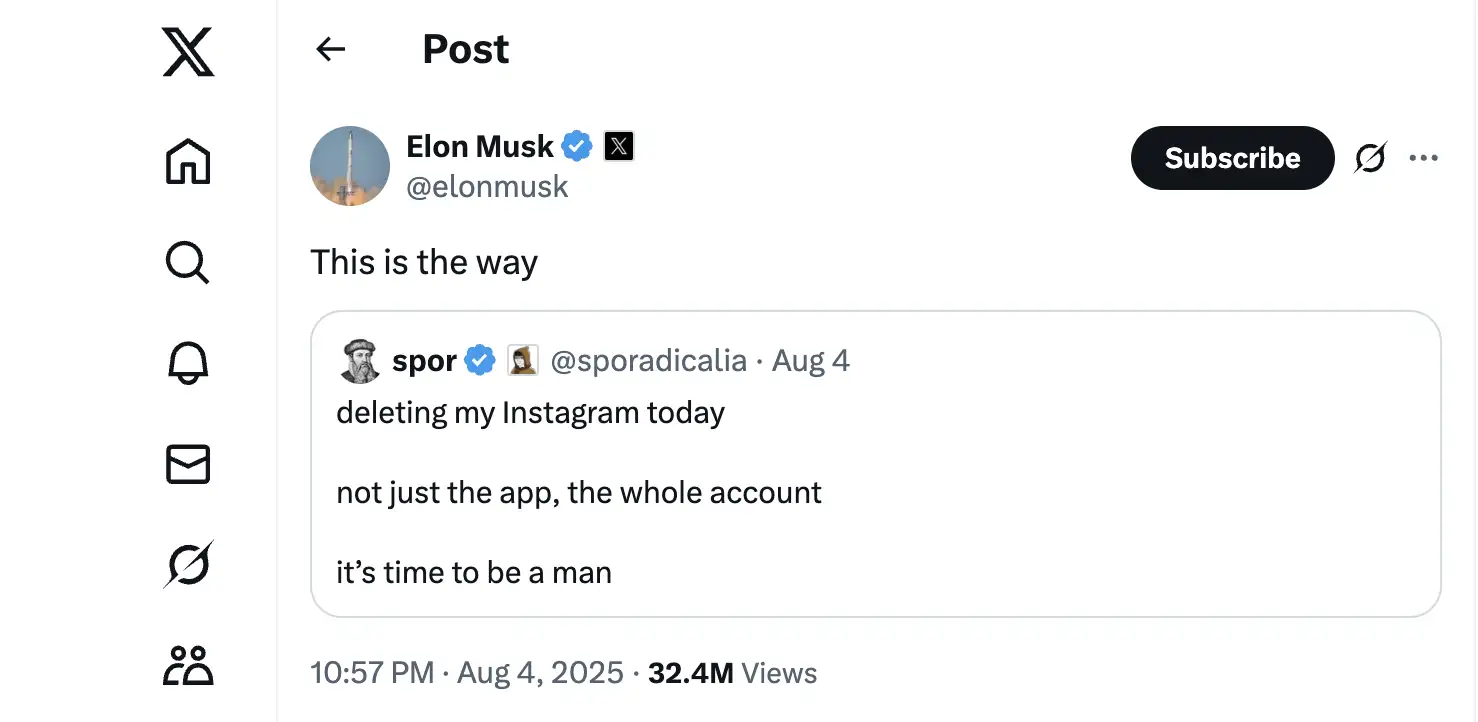Viewport: 1478px width, 722px height.
Task: Click spor's avatar in the quoted post
Action: pyautogui.click(x=359, y=361)
